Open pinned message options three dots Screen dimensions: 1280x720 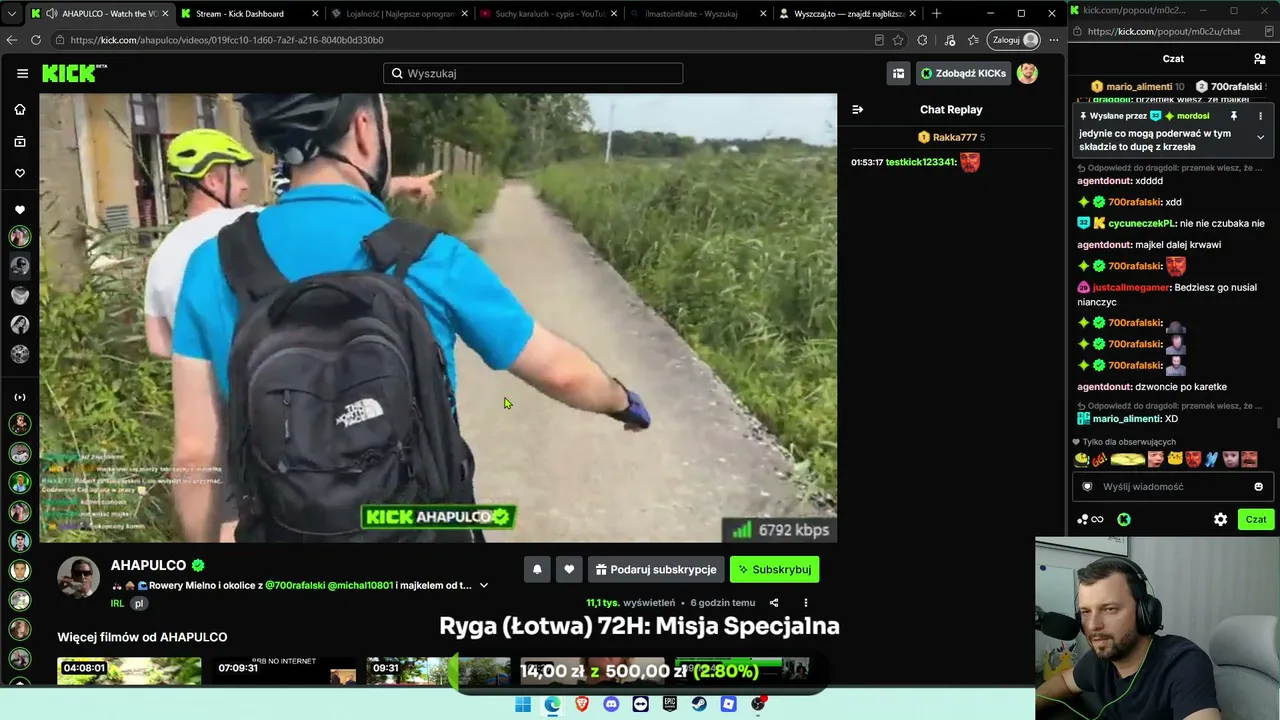1260,116
